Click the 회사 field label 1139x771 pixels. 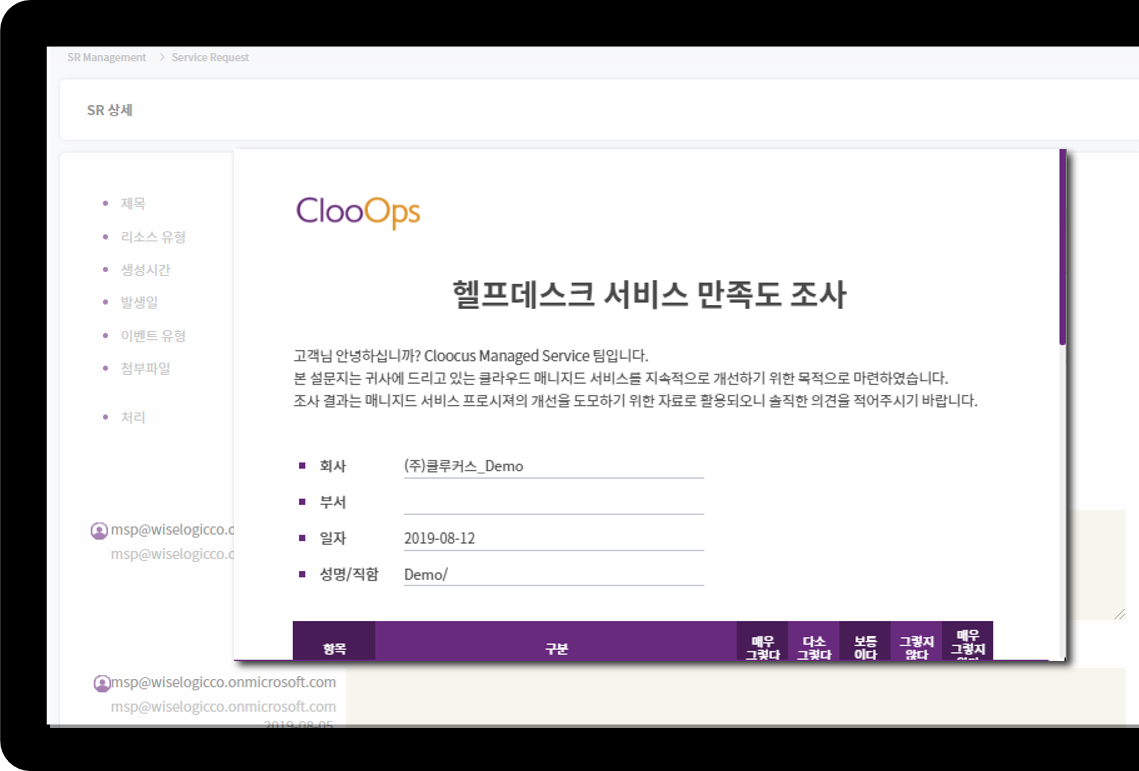333,467
